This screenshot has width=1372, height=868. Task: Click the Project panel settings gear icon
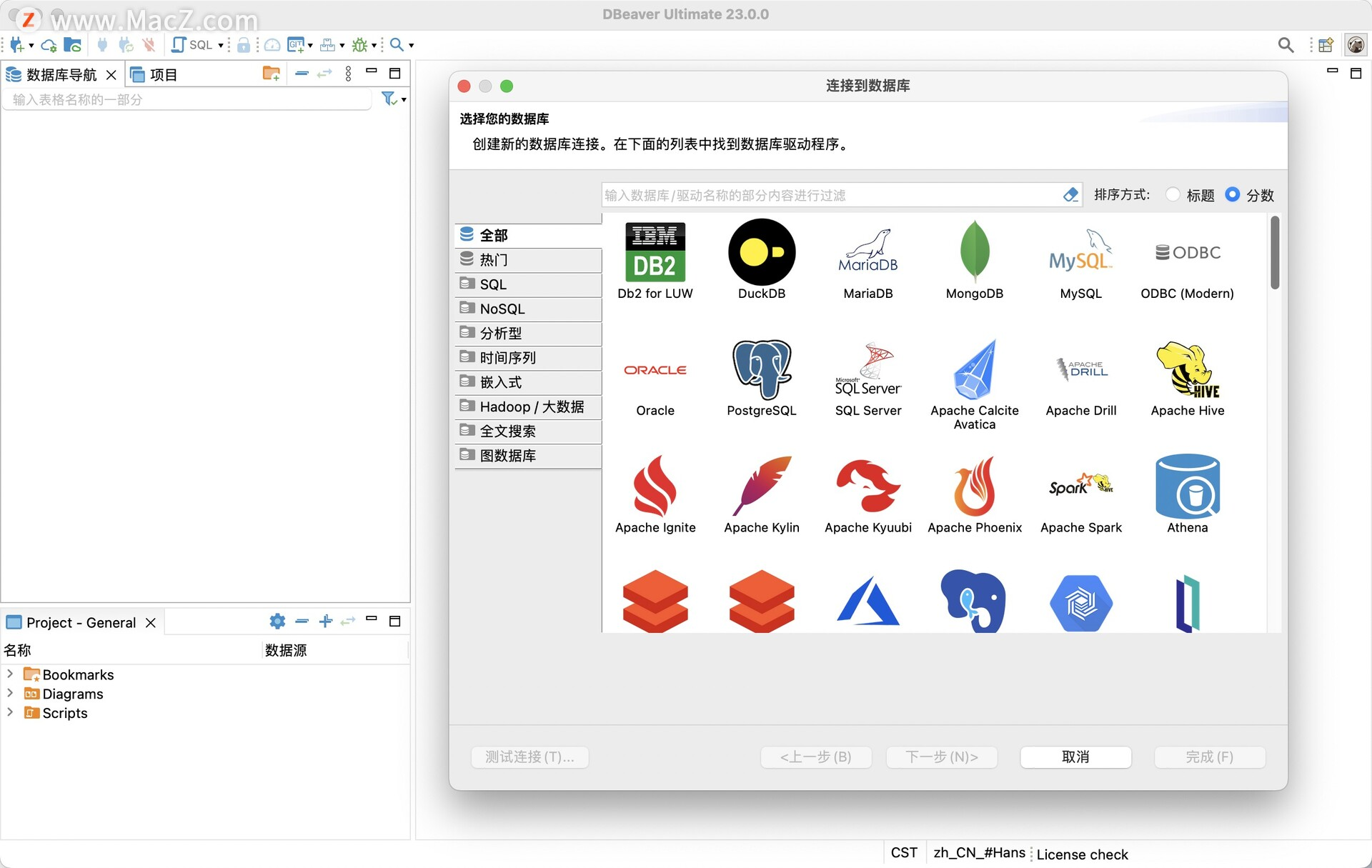[277, 622]
